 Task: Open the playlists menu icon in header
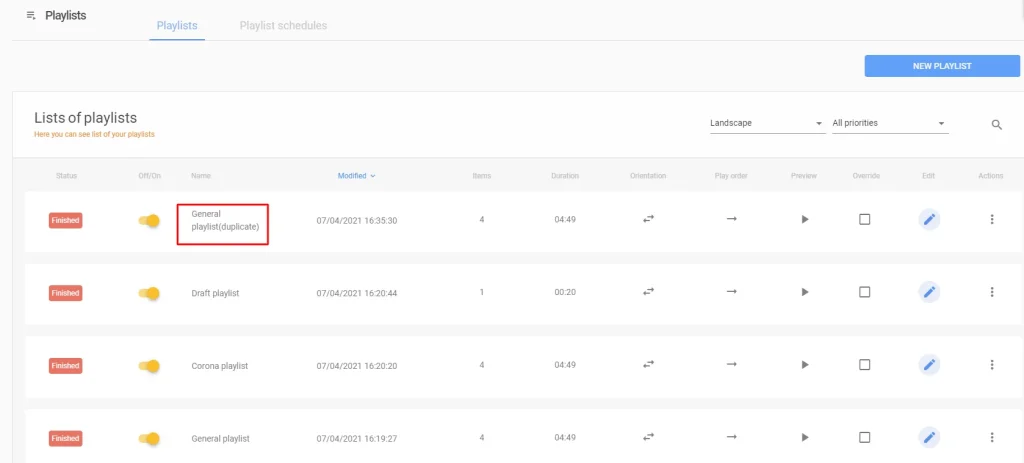coord(31,15)
